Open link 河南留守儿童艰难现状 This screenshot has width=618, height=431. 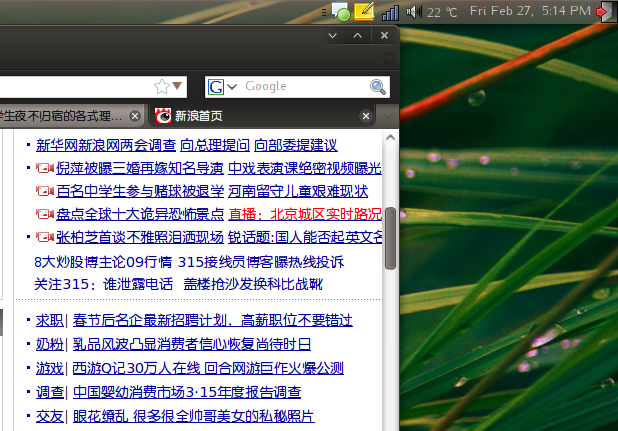click(x=298, y=191)
